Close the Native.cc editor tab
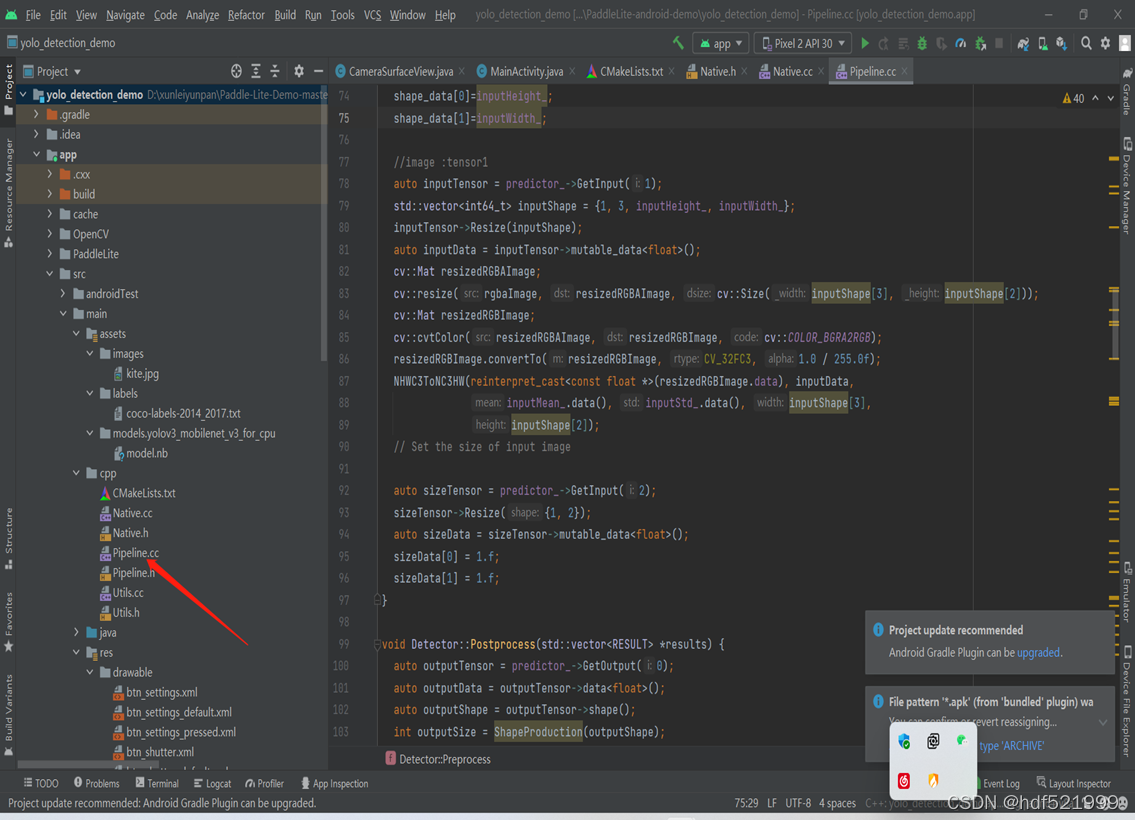1135x820 pixels. click(x=820, y=72)
